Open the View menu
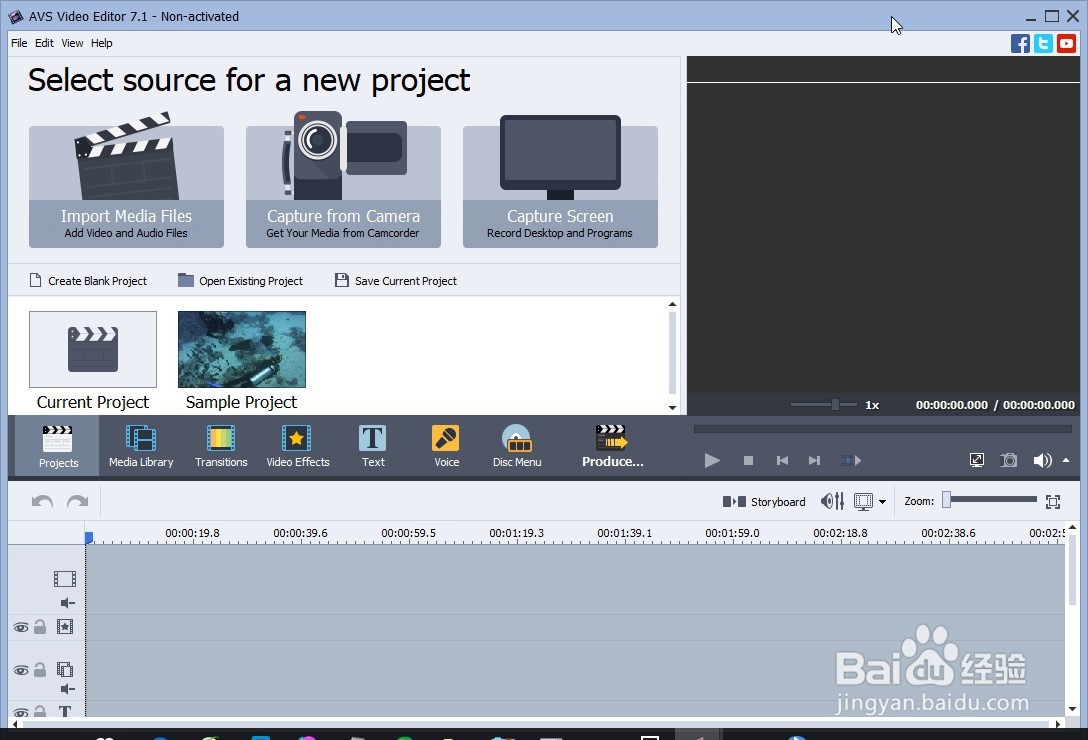The image size is (1088, 740). tap(72, 43)
